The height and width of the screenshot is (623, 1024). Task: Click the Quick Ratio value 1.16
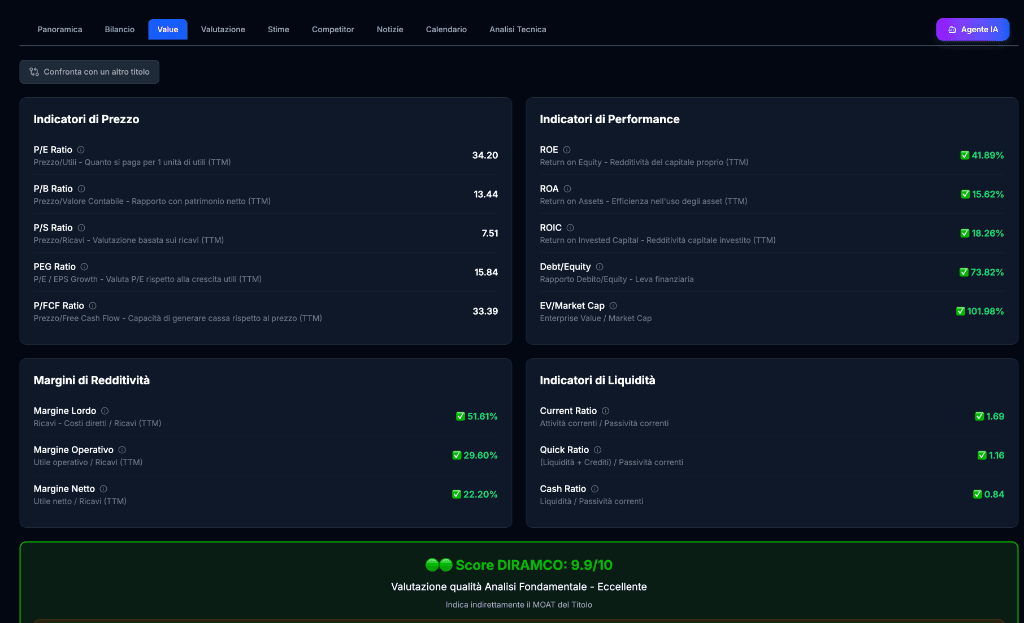pos(997,455)
